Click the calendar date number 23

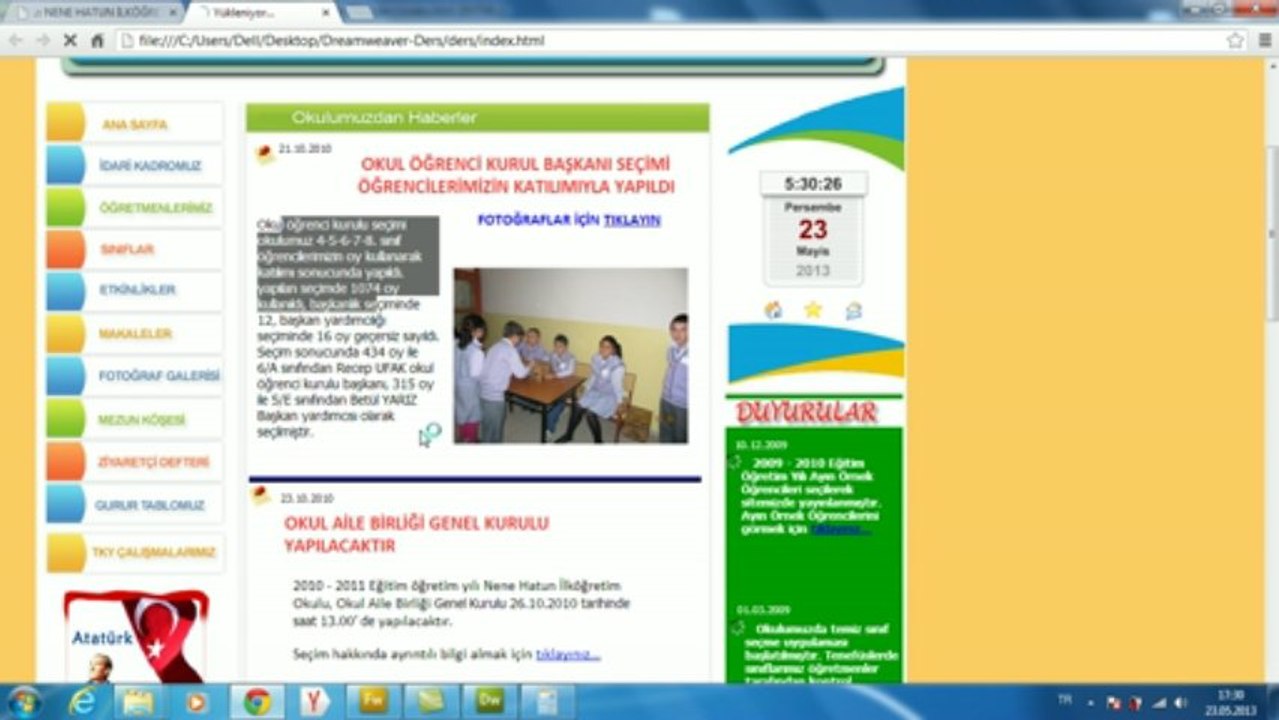click(x=813, y=229)
